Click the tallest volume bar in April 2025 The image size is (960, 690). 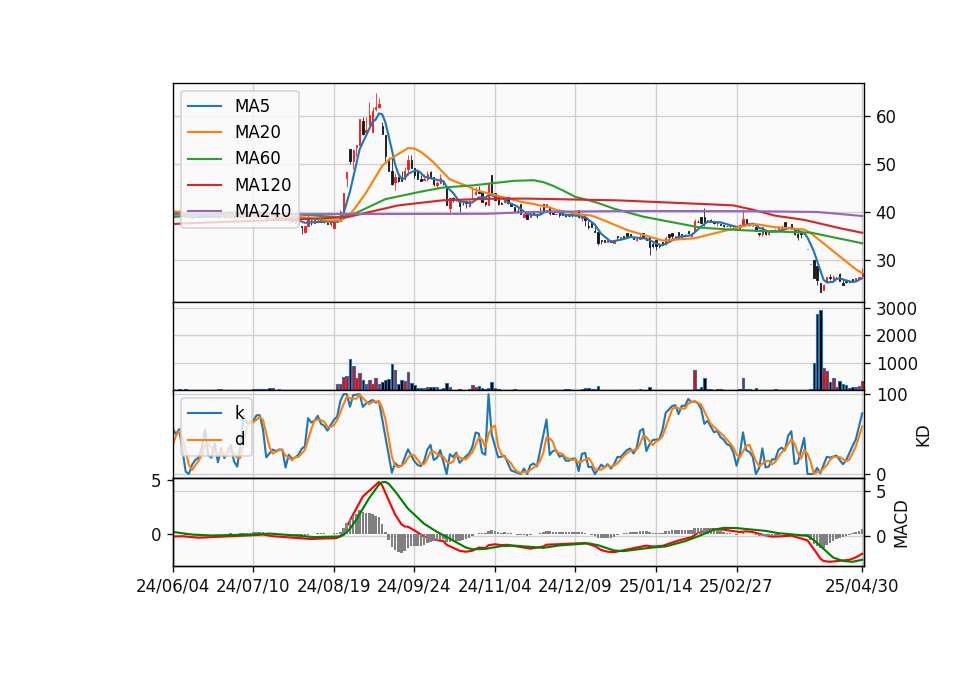tap(821, 350)
